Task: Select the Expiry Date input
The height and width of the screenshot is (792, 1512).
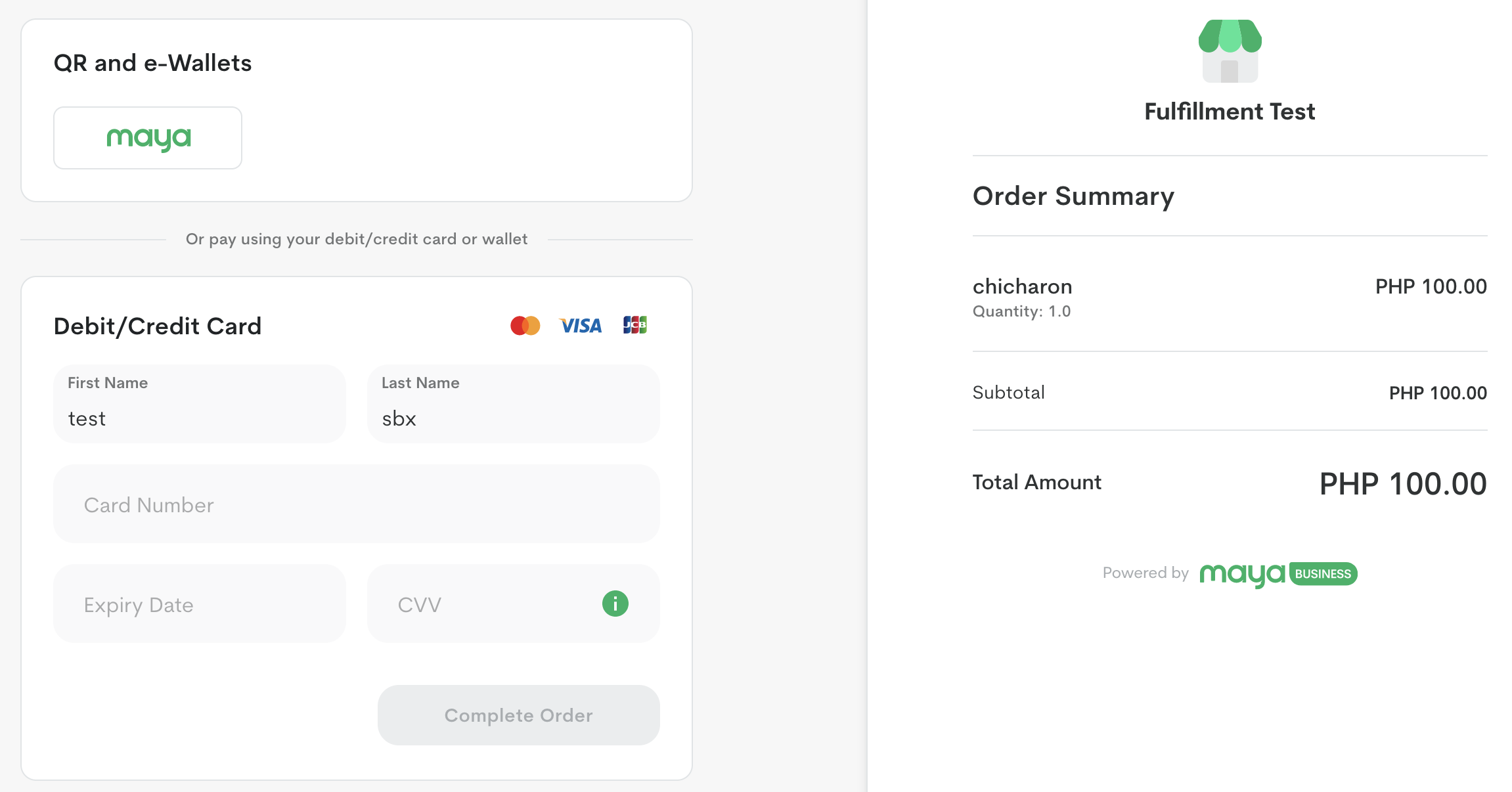Action: point(199,604)
